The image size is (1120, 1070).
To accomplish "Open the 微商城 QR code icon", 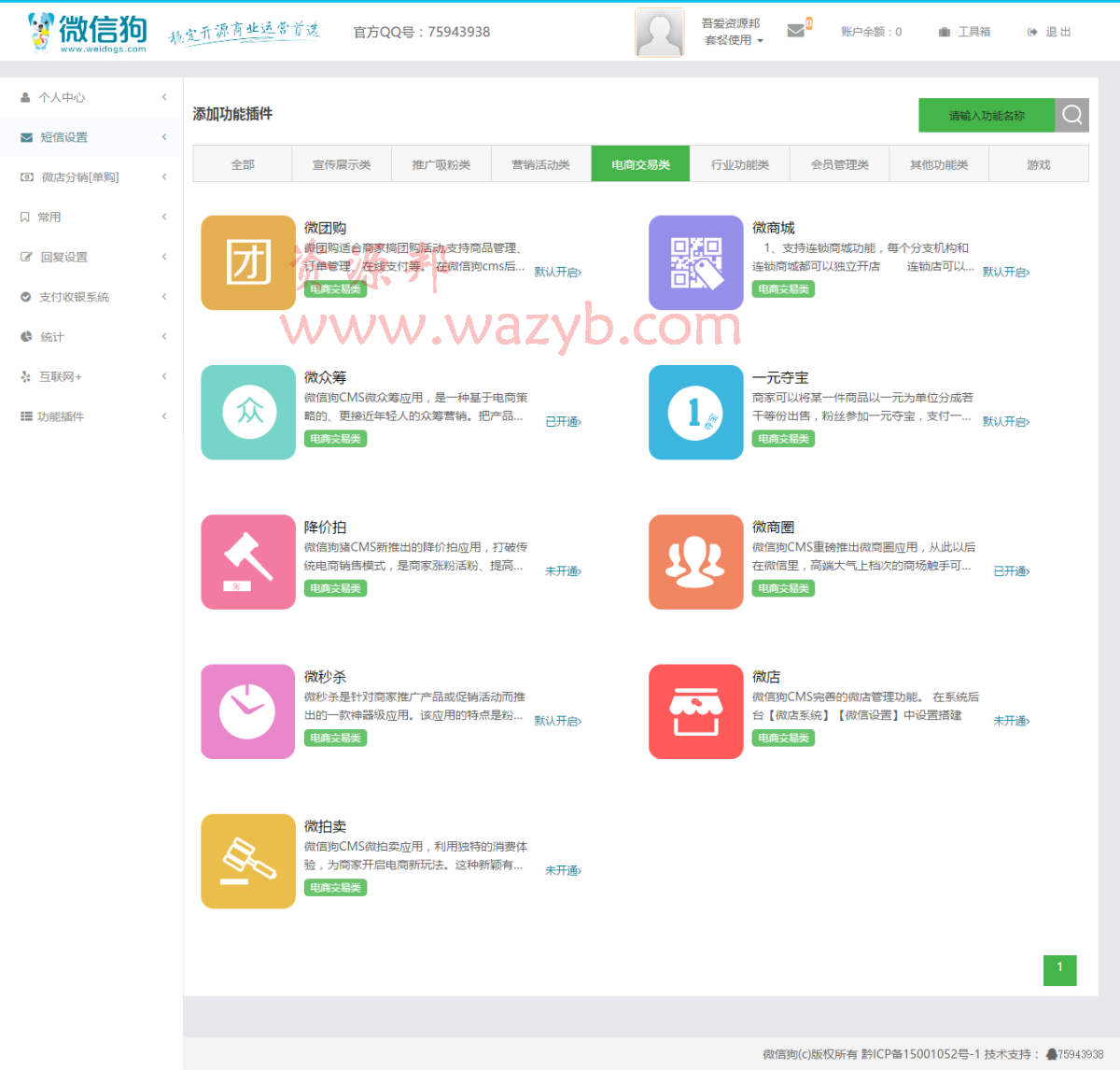I will 696,262.
